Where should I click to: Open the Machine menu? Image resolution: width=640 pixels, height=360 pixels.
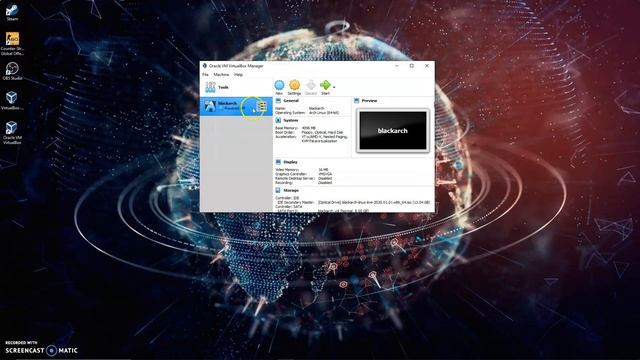221,75
